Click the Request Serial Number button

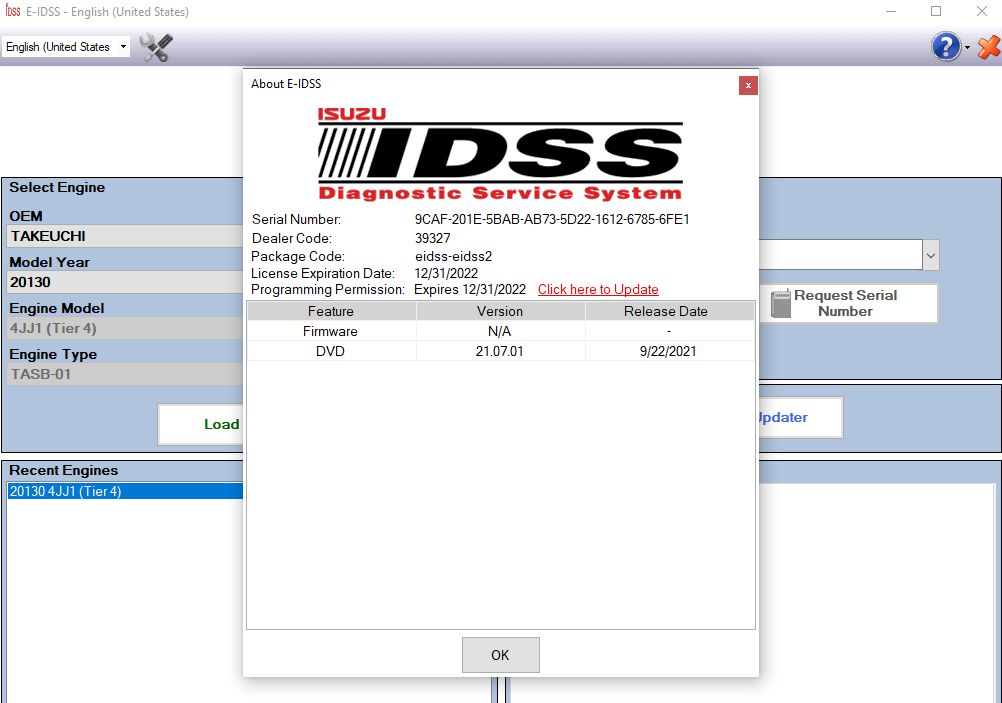pos(846,303)
